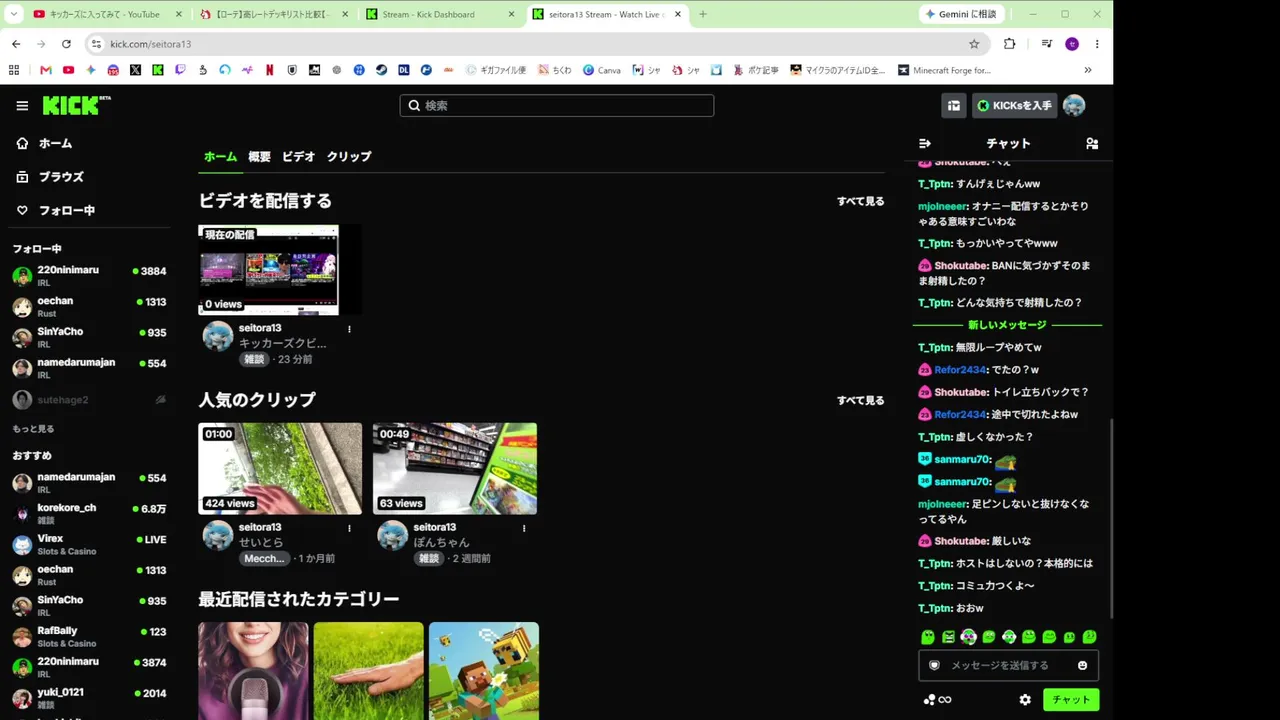Go back to the previous page
Screen dimensions: 1280x720
tap(16, 44)
